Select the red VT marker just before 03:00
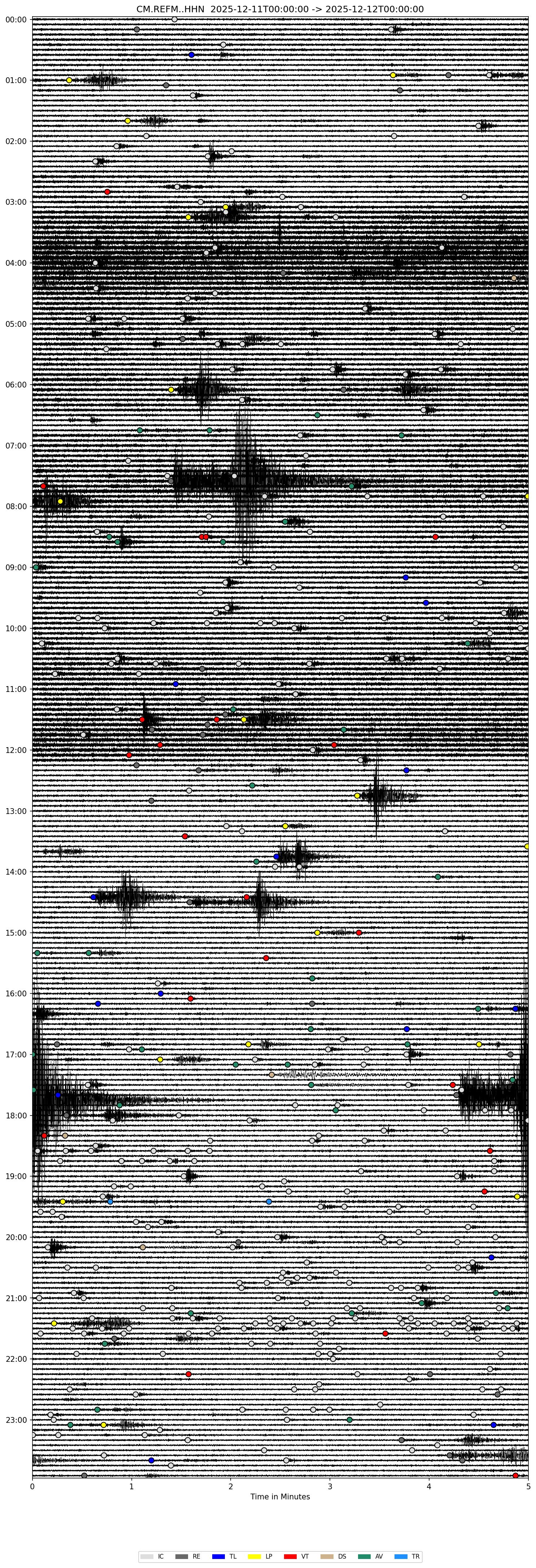Image resolution: width=536 pixels, height=1568 pixels. click(x=107, y=192)
